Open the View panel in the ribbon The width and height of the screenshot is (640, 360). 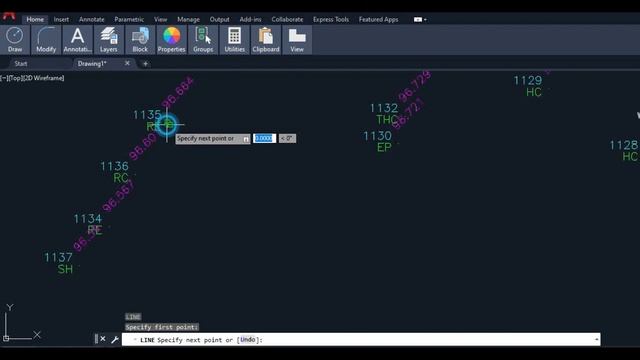click(x=297, y=40)
